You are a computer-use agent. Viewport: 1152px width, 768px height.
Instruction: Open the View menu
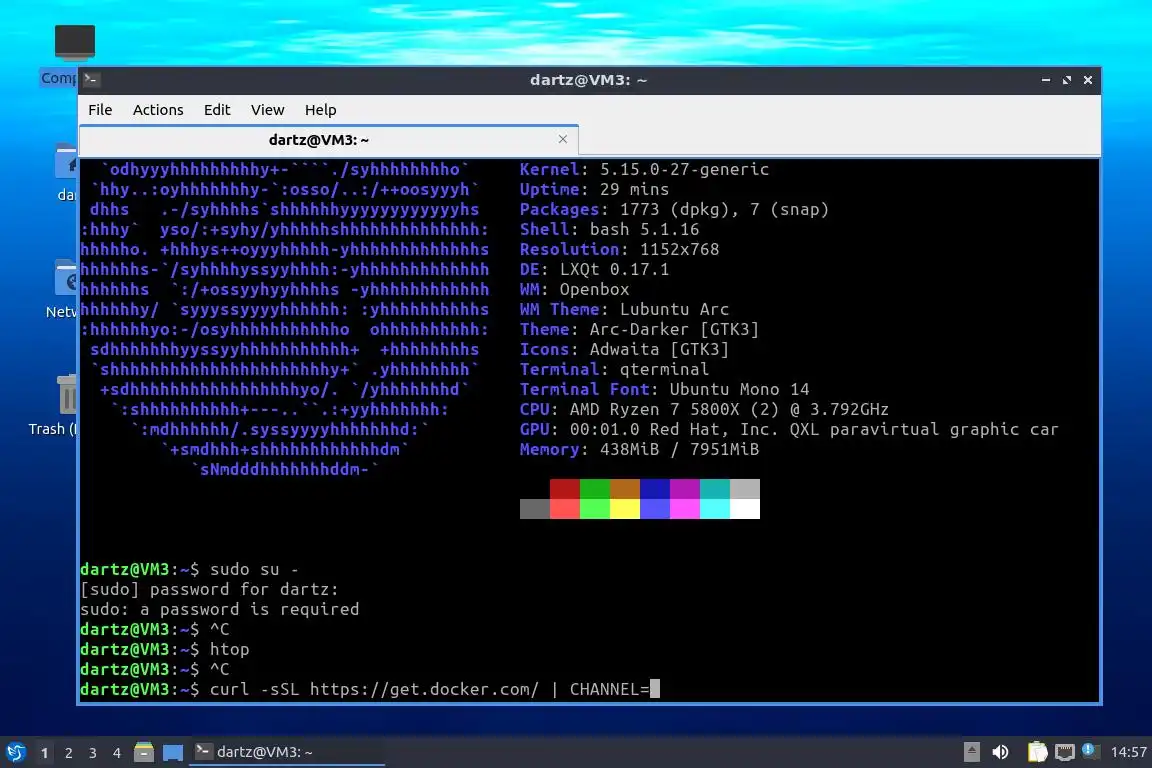267,110
